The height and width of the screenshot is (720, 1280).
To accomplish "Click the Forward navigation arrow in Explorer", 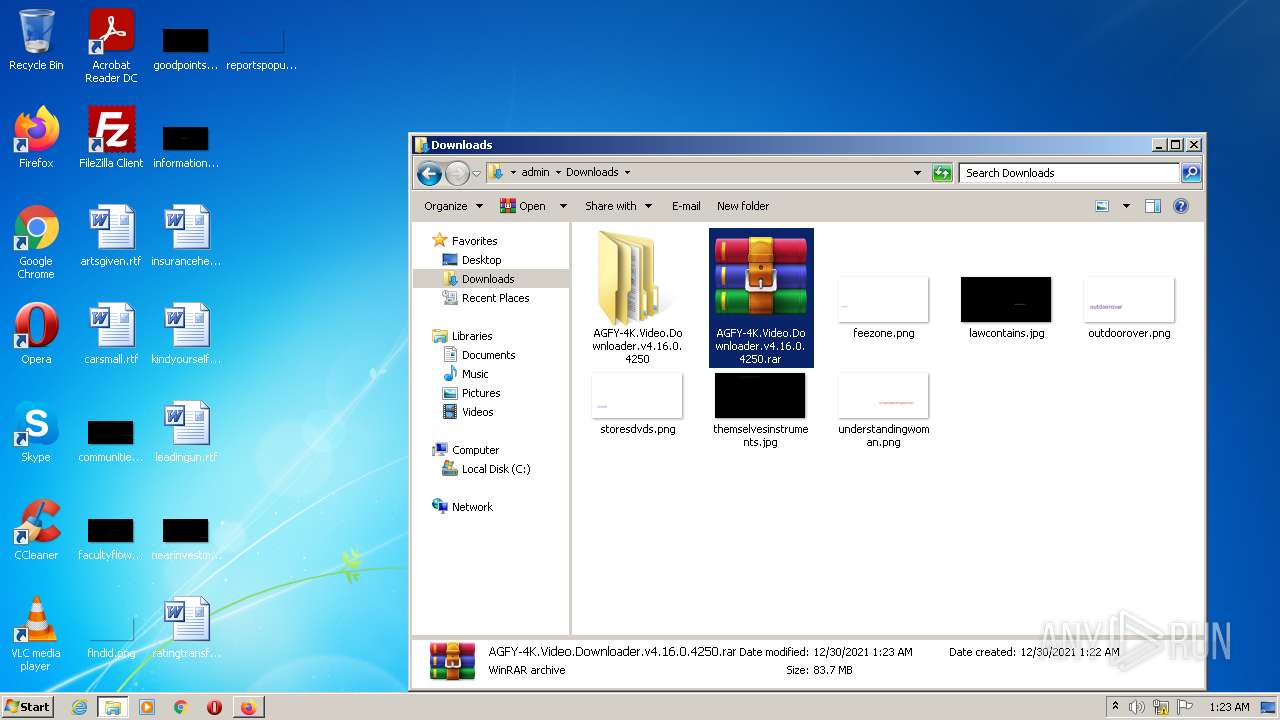I will point(457,173).
